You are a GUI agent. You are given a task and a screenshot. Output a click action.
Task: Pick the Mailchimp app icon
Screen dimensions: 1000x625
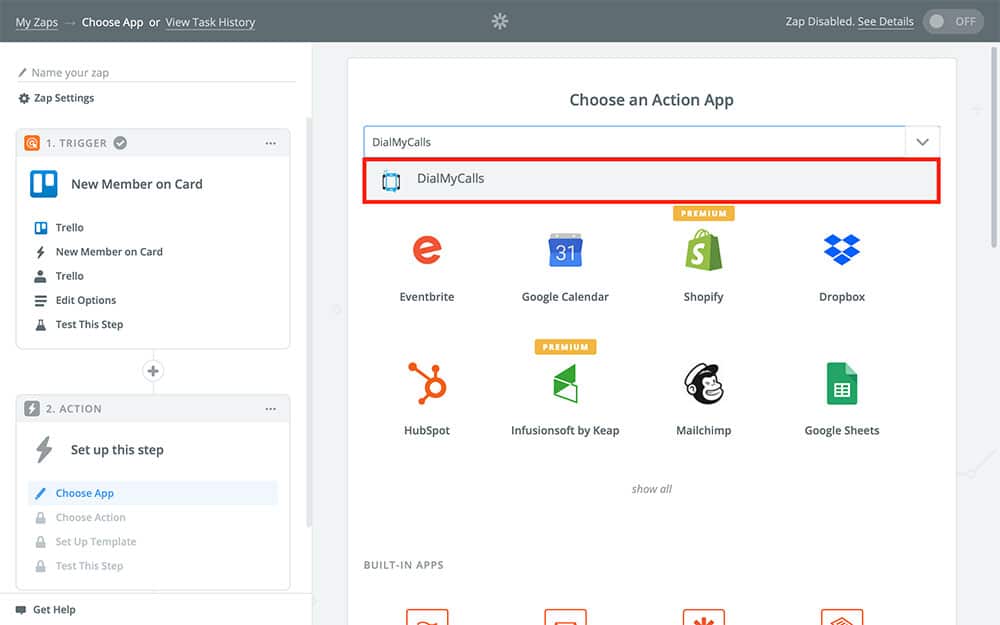tap(703, 384)
